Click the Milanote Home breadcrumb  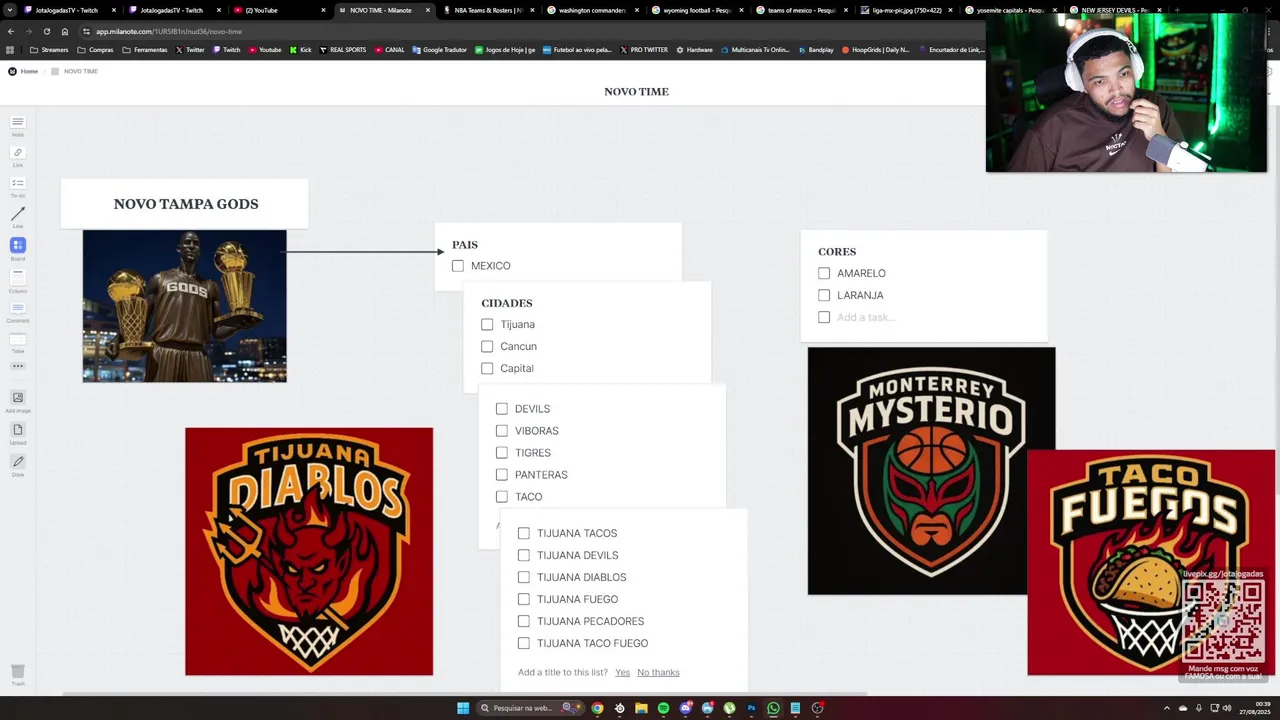tap(23, 71)
